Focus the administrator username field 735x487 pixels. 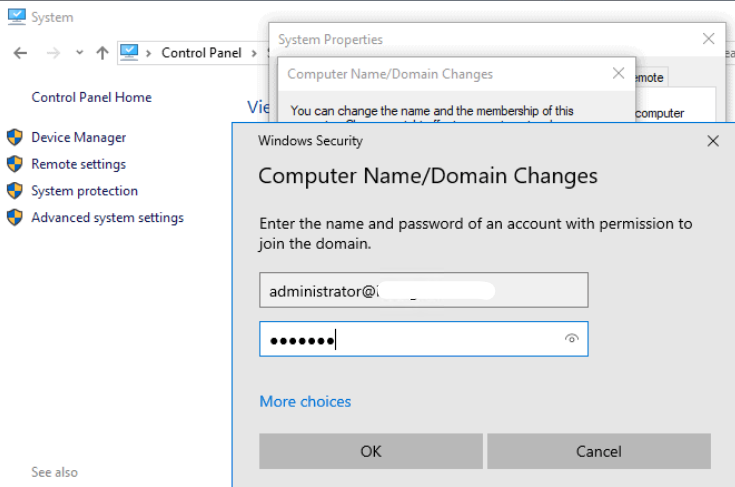(x=424, y=290)
